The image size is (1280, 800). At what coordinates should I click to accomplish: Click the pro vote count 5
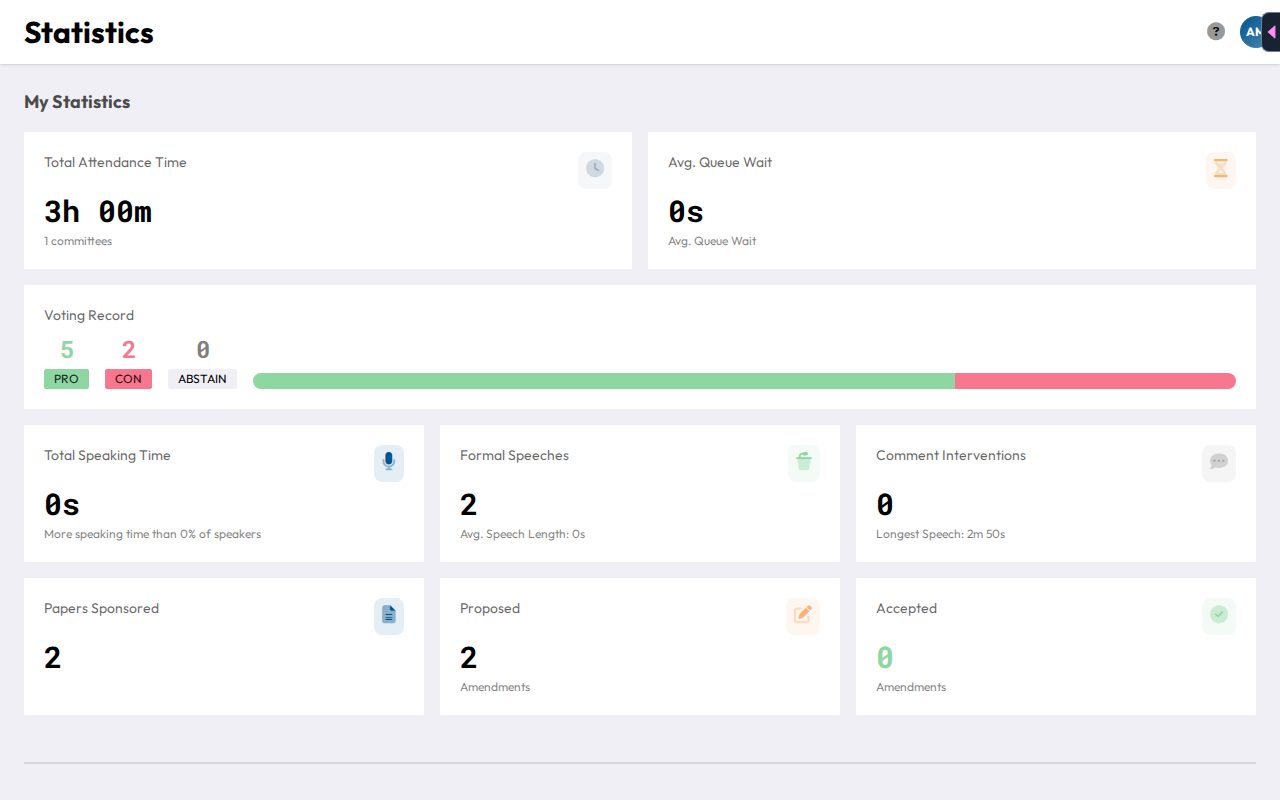tap(67, 350)
